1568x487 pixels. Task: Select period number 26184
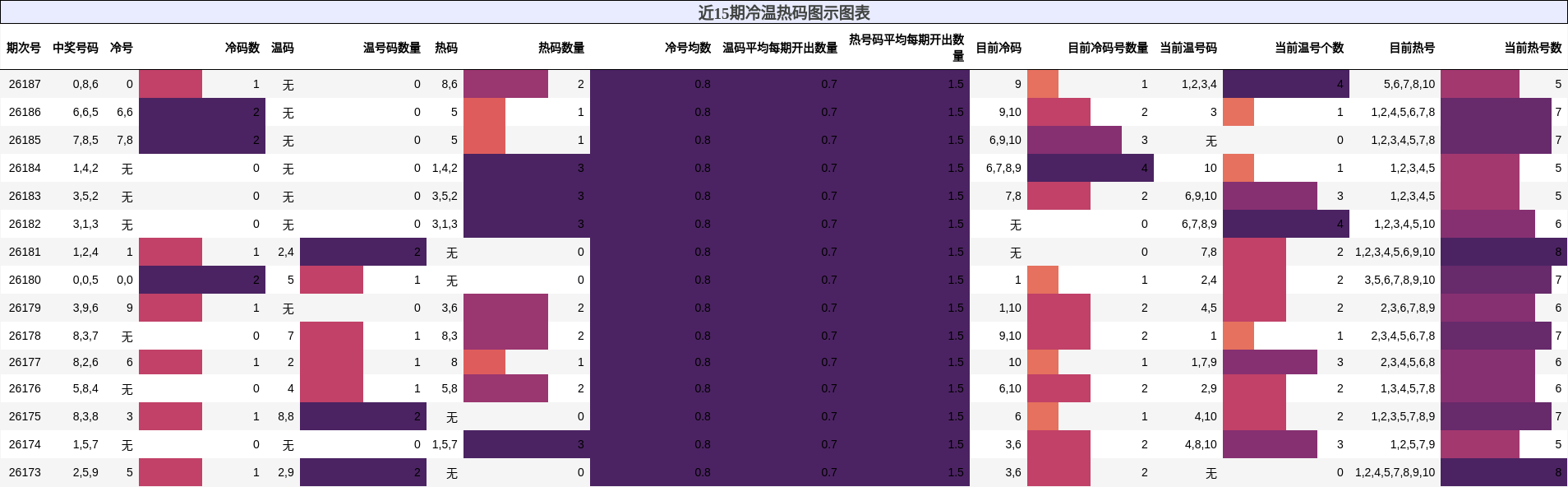25,168
